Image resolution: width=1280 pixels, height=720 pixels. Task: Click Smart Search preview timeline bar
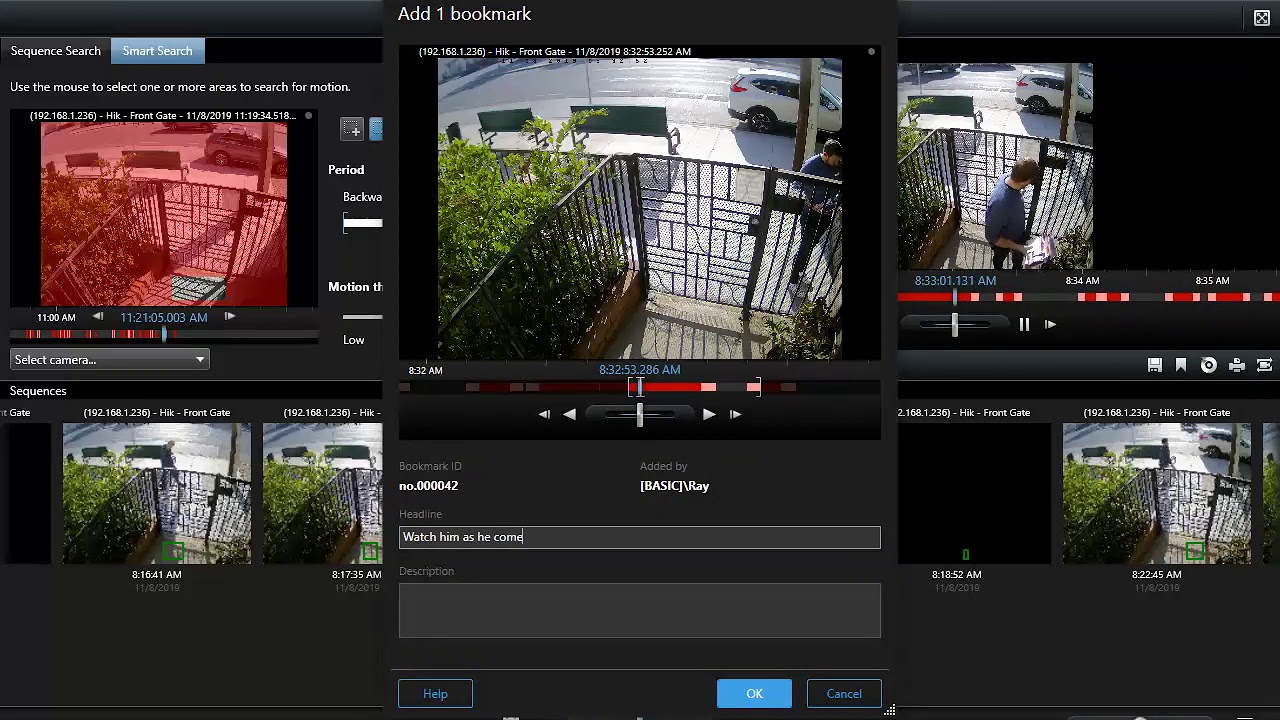pyautogui.click(x=164, y=334)
